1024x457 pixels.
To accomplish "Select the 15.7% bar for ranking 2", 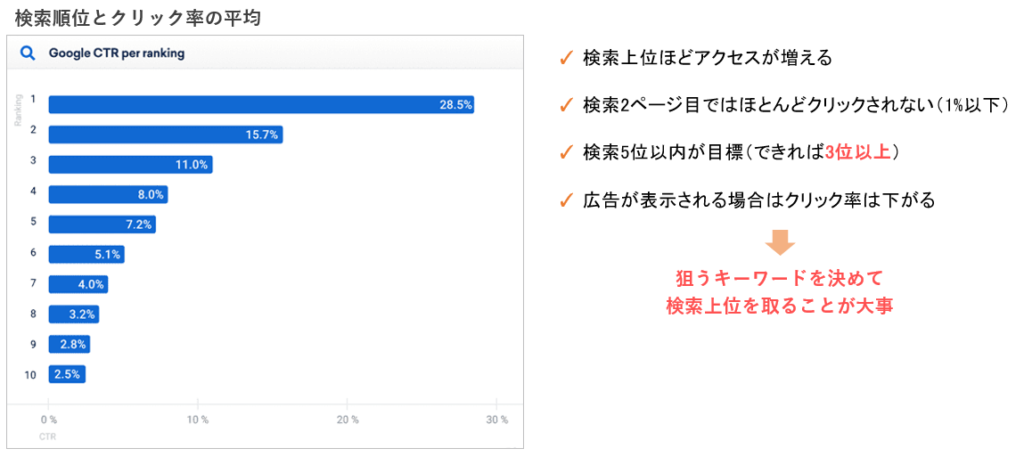I will [x=165, y=134].
